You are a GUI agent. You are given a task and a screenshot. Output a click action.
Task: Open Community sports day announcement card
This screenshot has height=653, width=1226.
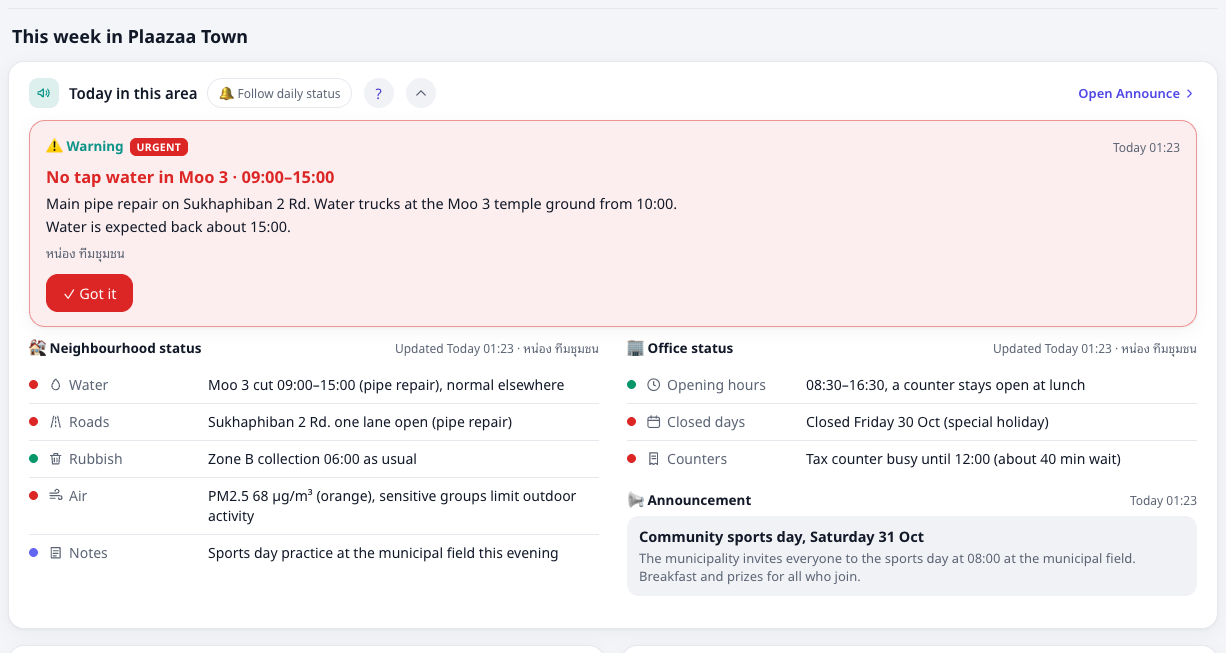(x=912, y=556)
